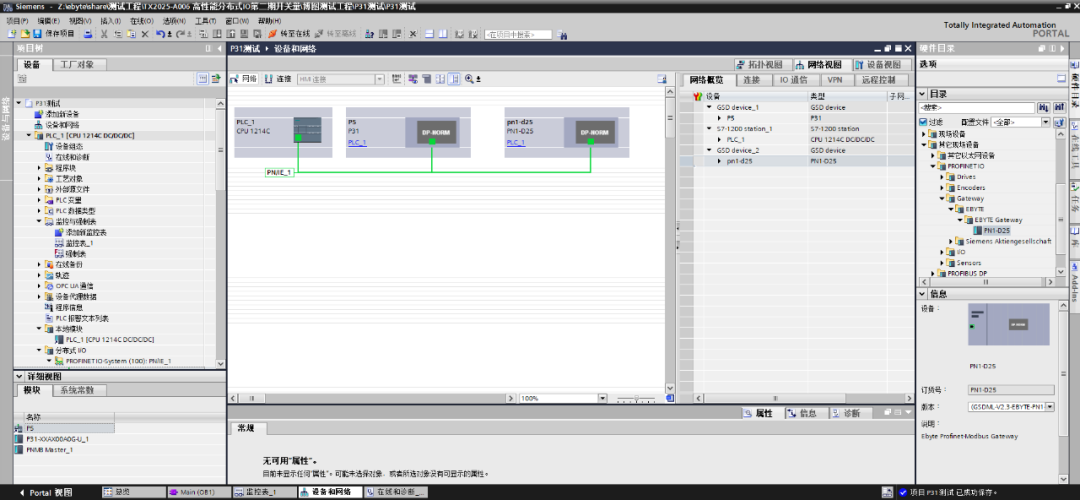
Task: Expand the PLC变量 tags node
Action: click(40, 200)
